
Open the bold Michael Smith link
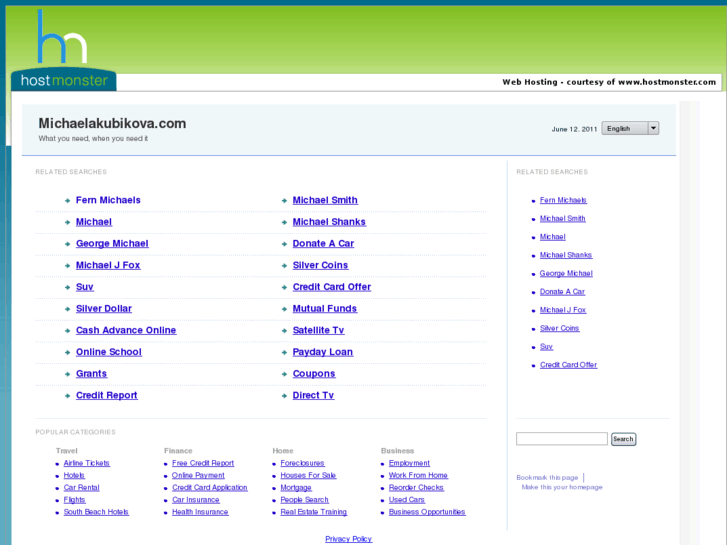(x=325, y=200)
